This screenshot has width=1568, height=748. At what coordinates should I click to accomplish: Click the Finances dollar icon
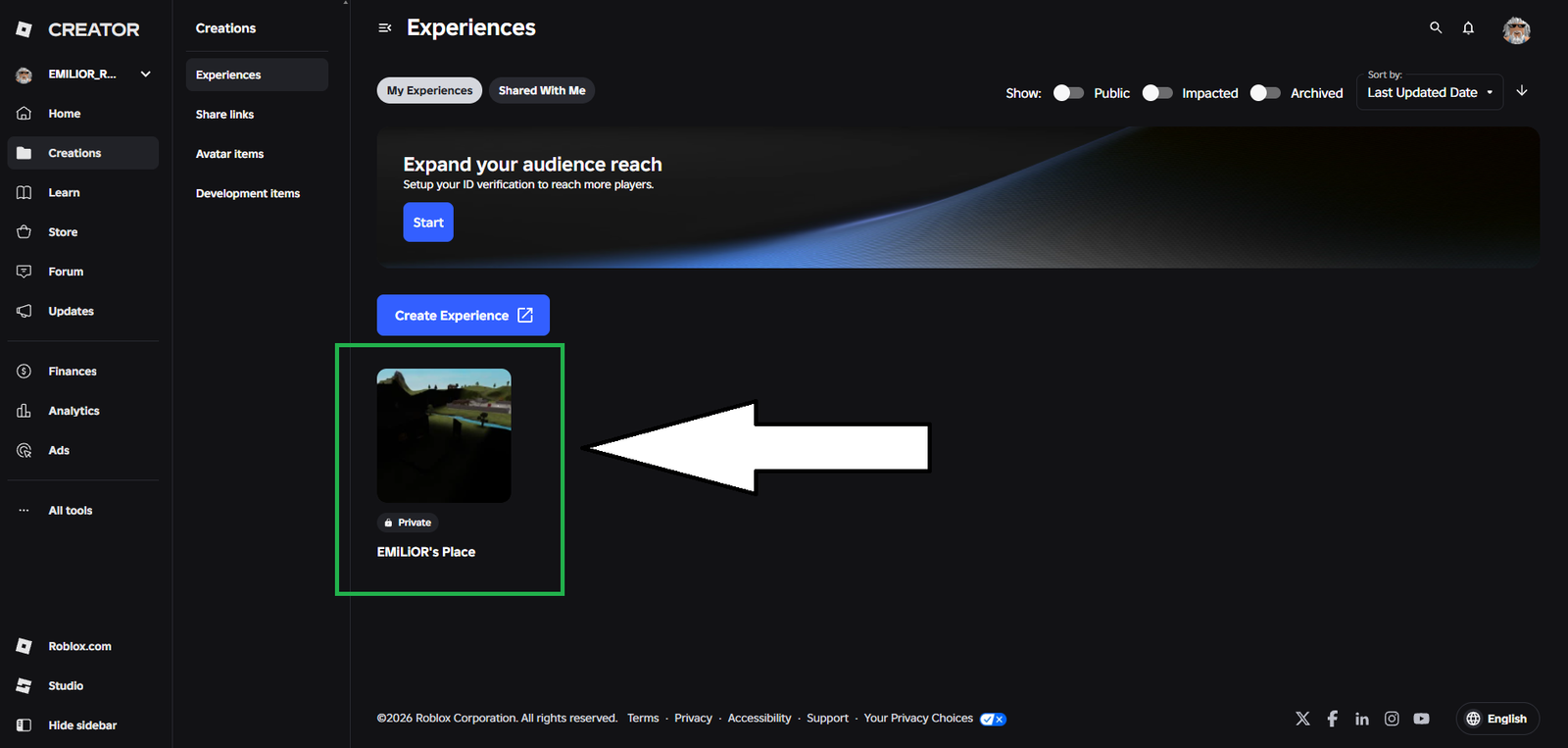pyautogui.click(x=24, y=372)
